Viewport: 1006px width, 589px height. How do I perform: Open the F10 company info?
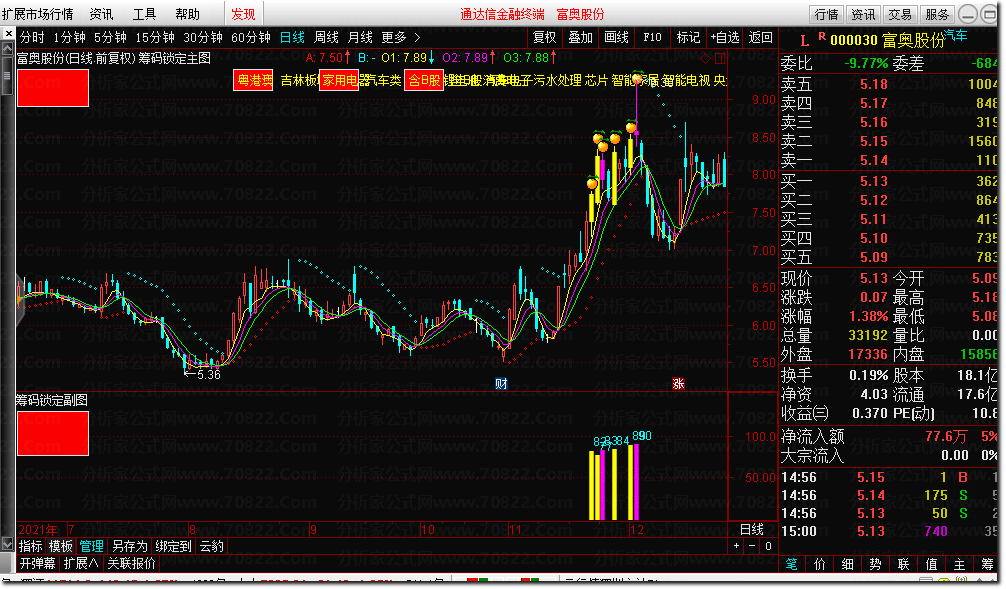point(652,37)
